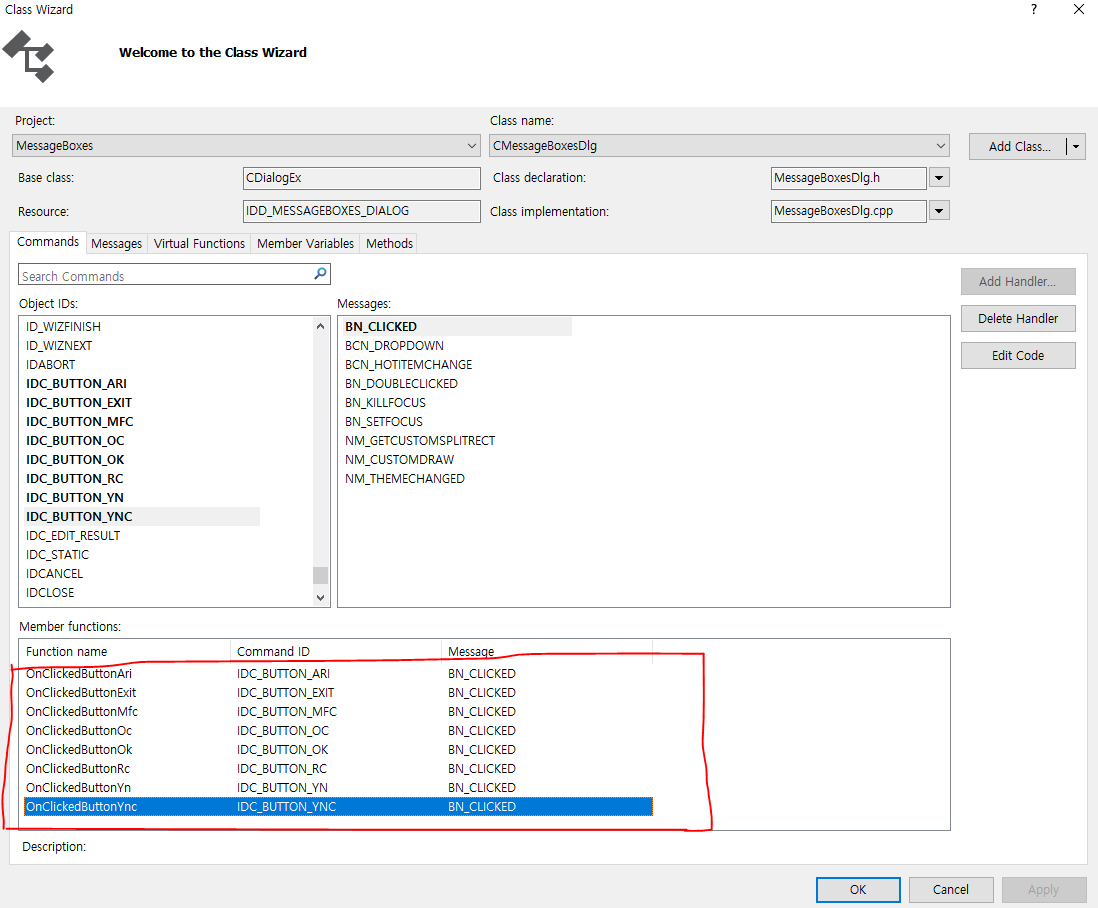The height and width of the screenshot is (908, 1098).
Task: Select IDC_STATIC in Object IDs
Action: click(57, 554)
